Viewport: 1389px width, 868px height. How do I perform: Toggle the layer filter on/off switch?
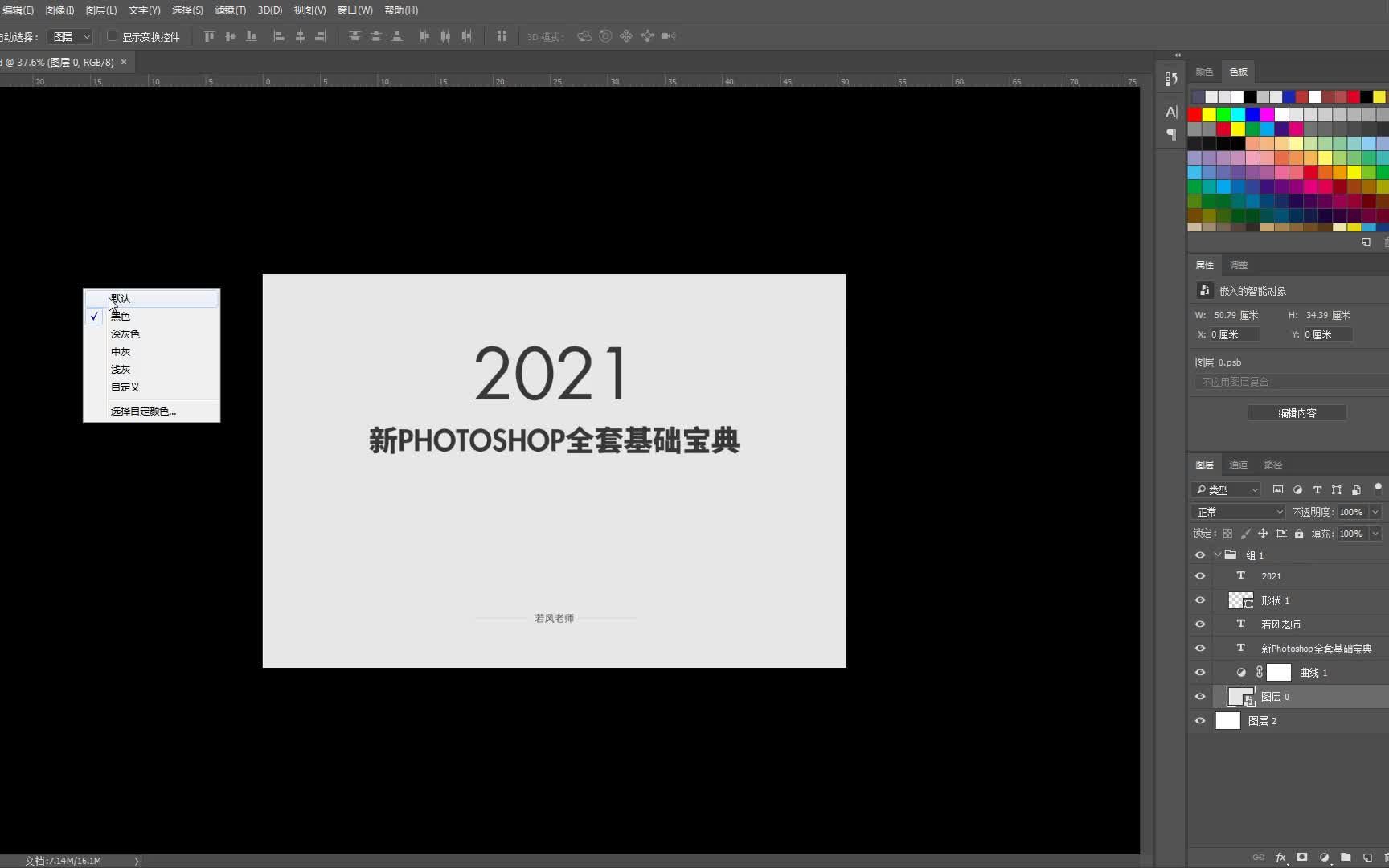(x=1378, y=488)
